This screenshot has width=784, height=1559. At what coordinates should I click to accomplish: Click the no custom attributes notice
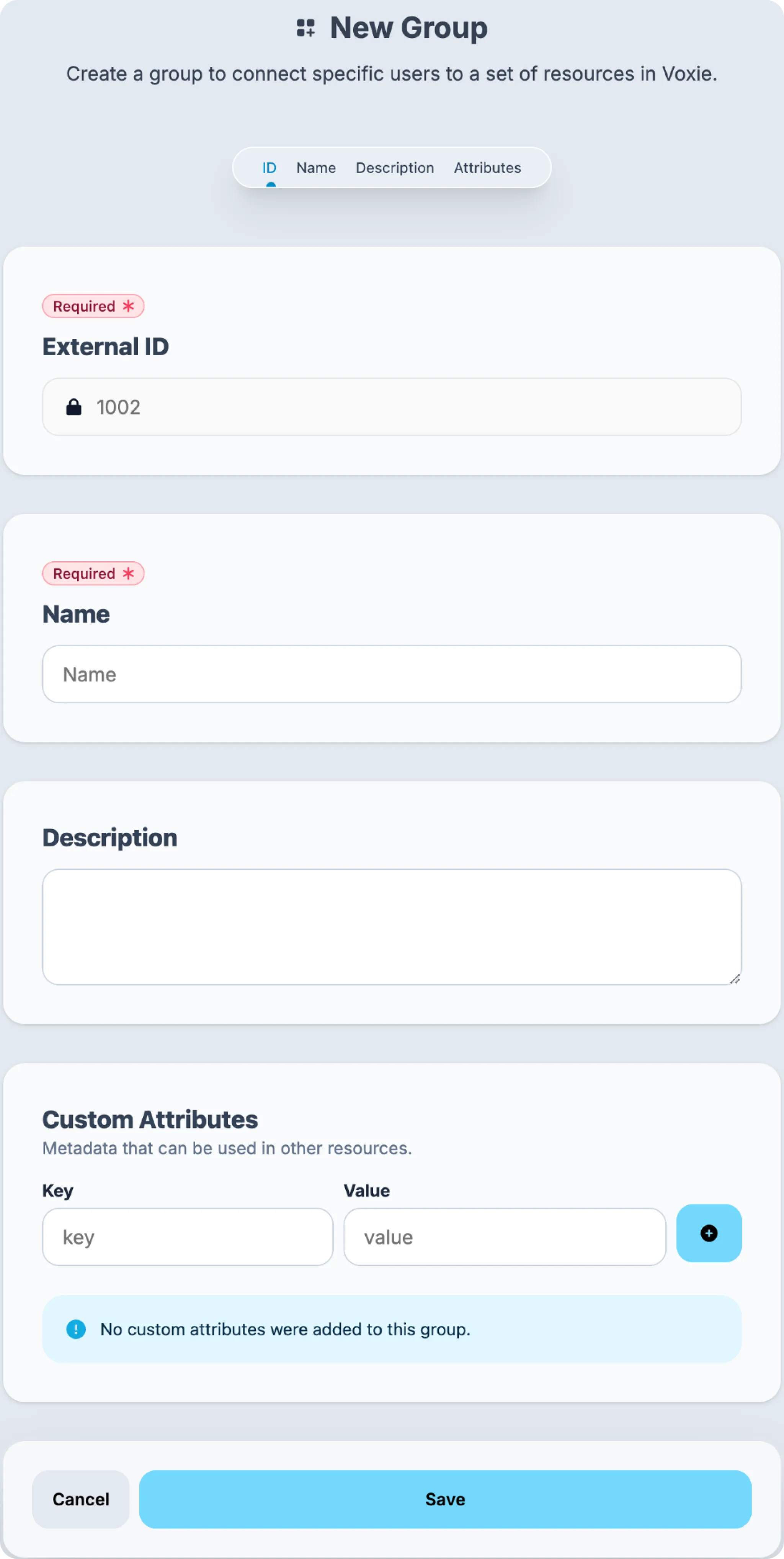[x=391, y=1329]
